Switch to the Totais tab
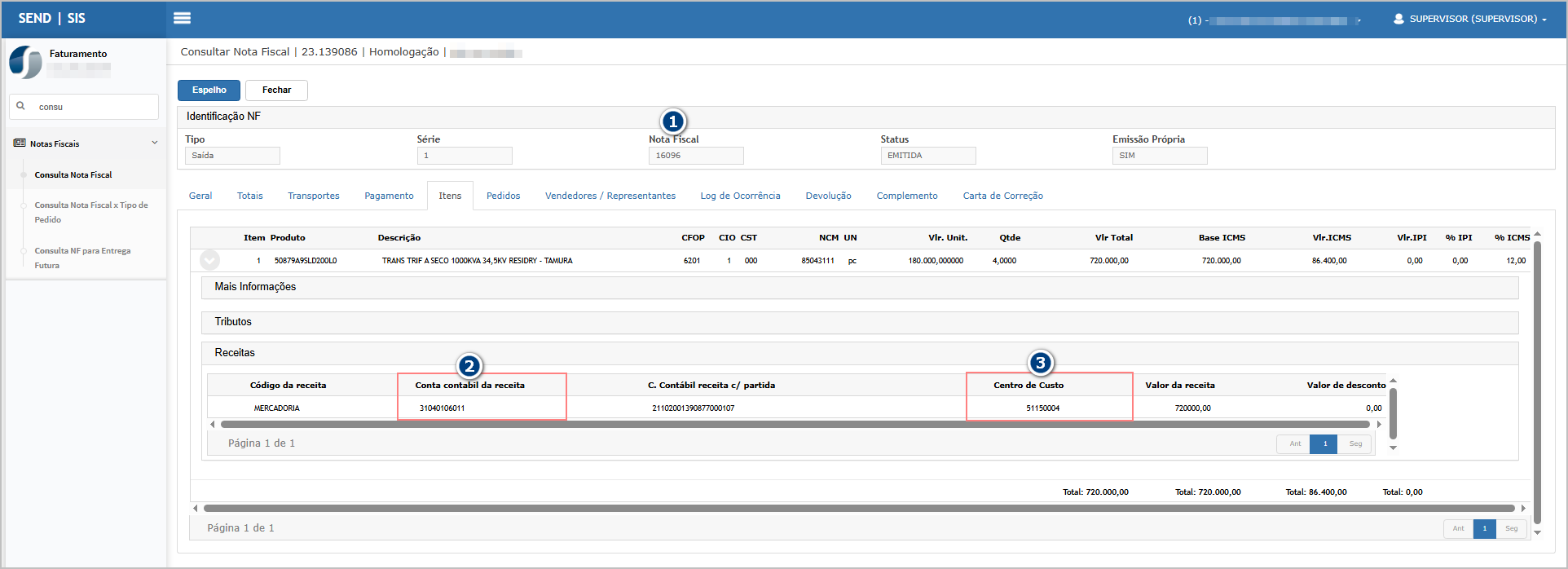 250,196
